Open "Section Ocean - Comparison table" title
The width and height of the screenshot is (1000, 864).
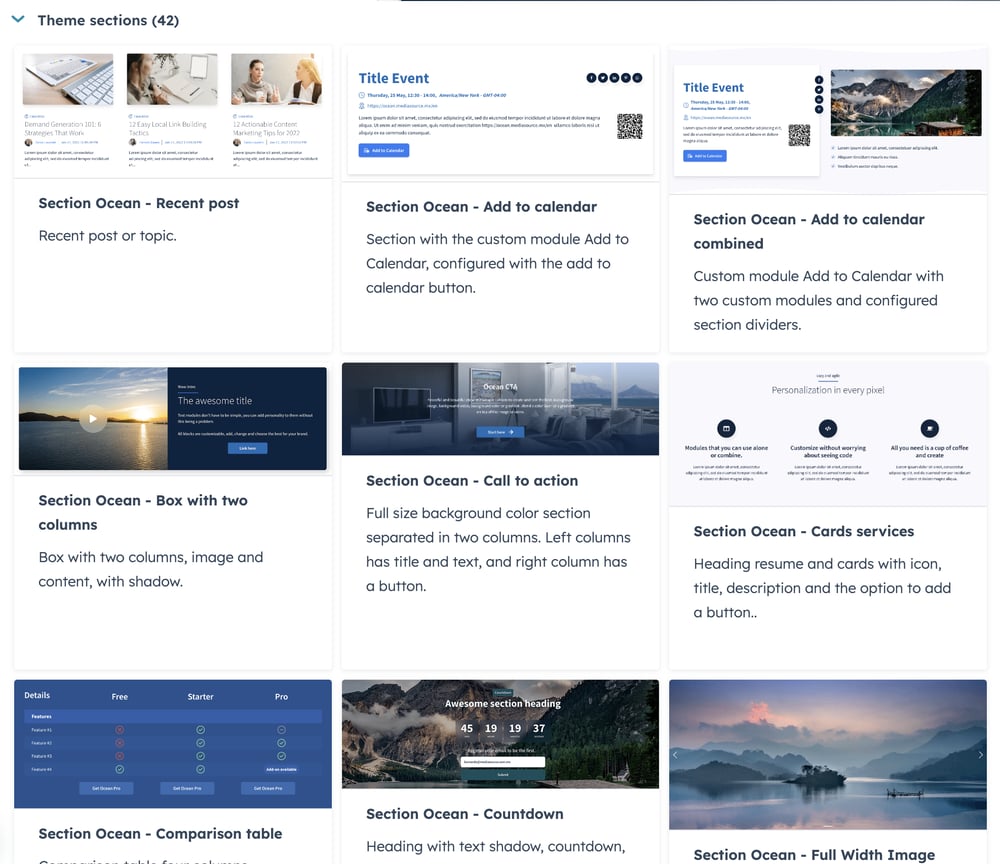pos(160,833)
